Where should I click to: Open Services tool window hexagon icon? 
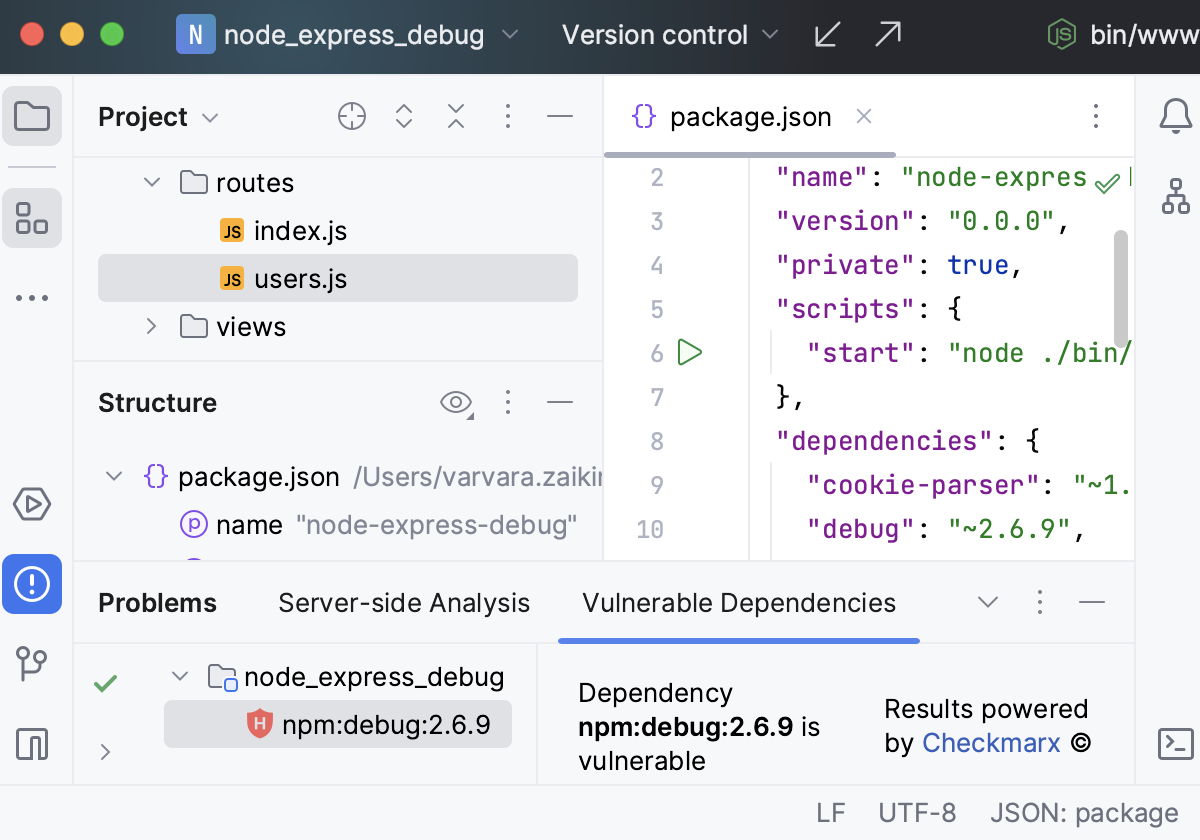(32, 503)
